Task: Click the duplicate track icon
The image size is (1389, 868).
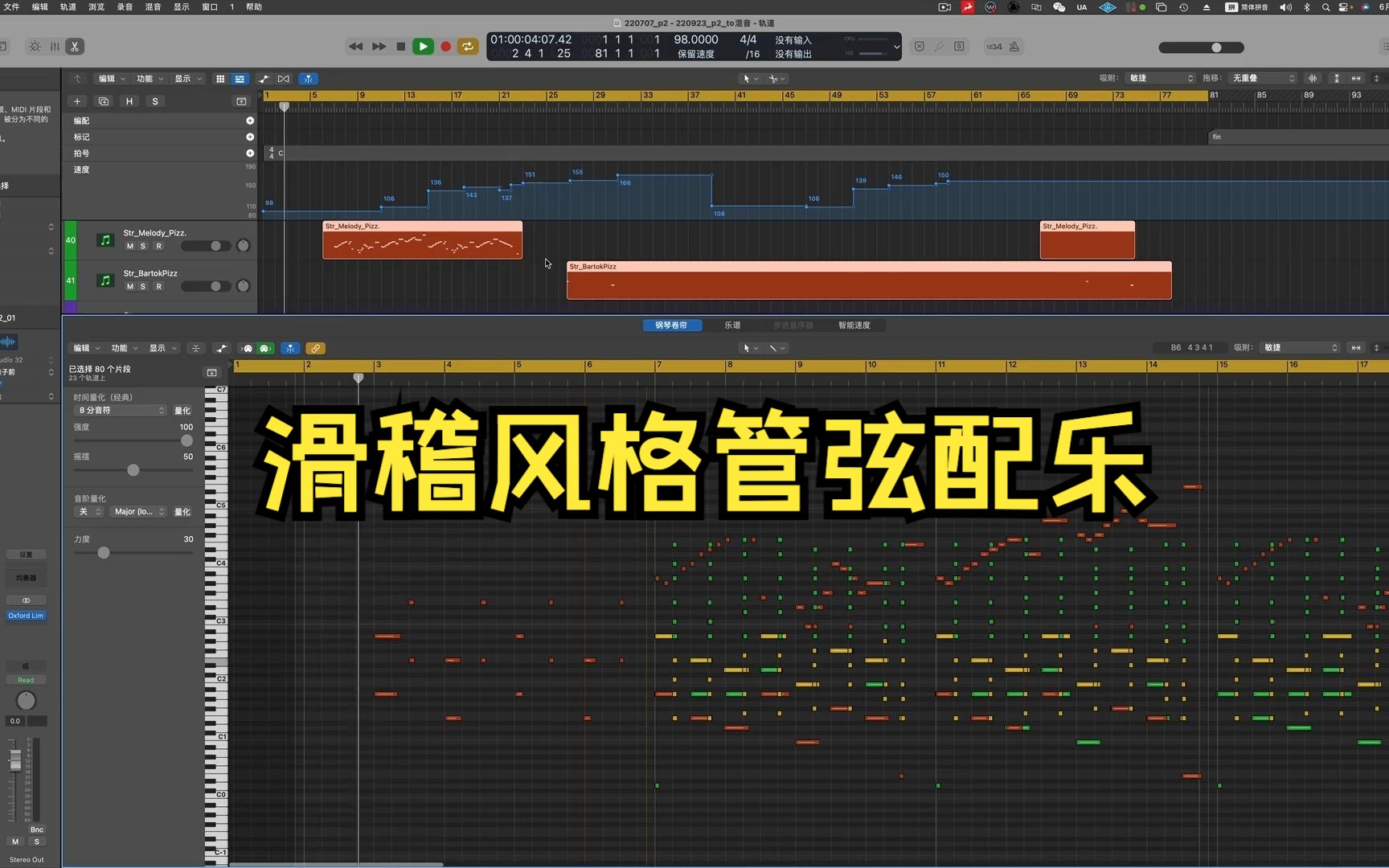Action: click(104, 101)
